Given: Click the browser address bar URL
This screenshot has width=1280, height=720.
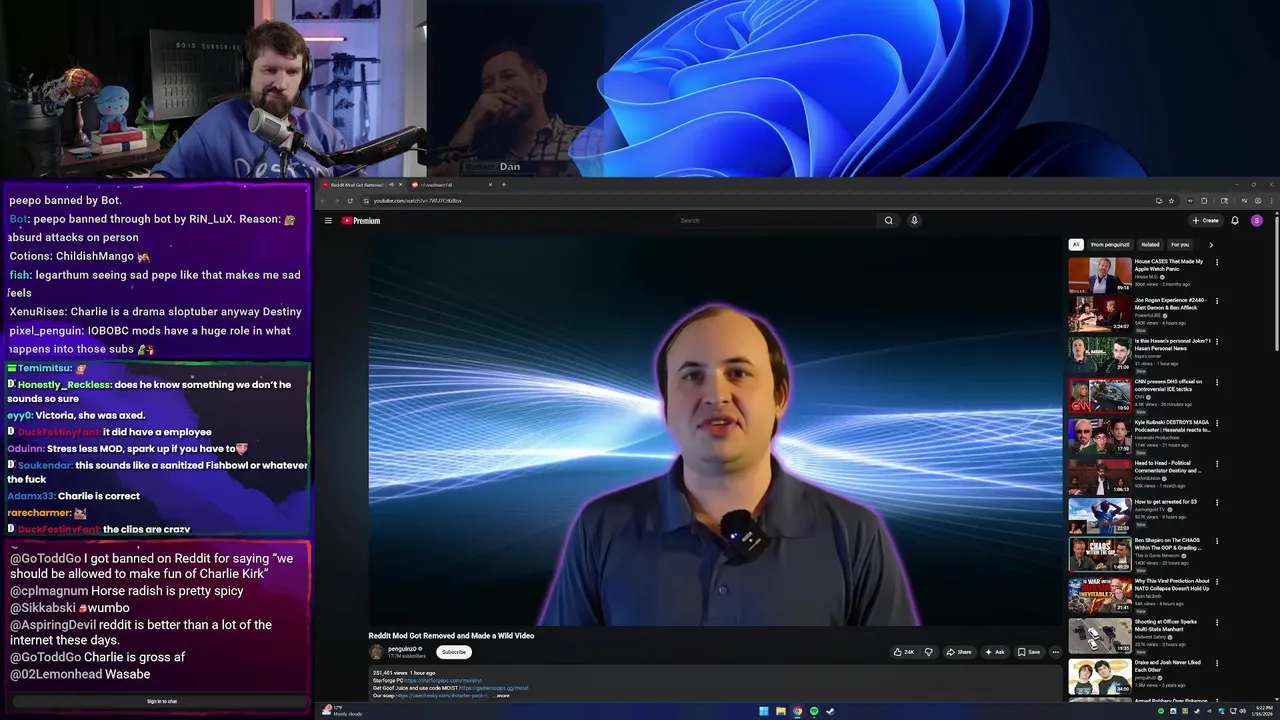Looking at the screenshot, I should (x=418, y=201).
